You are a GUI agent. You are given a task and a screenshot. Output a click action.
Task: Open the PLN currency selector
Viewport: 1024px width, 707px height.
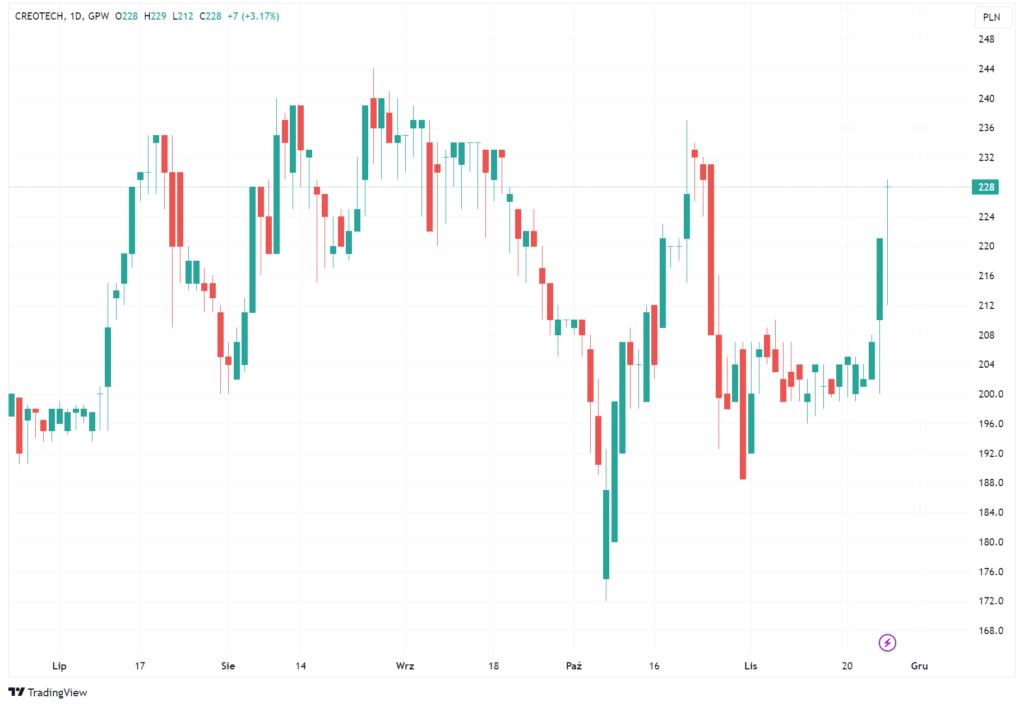(991, 17)
